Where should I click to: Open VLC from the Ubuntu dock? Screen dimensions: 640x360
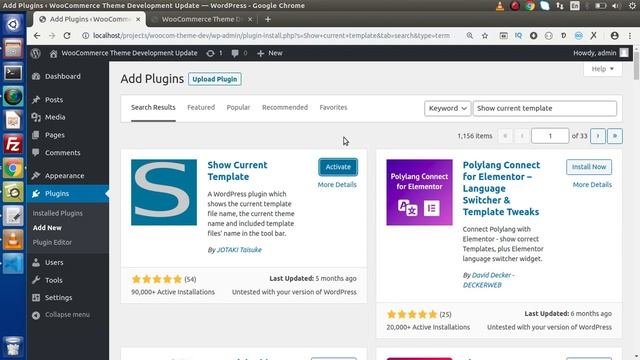pos(13,240)
